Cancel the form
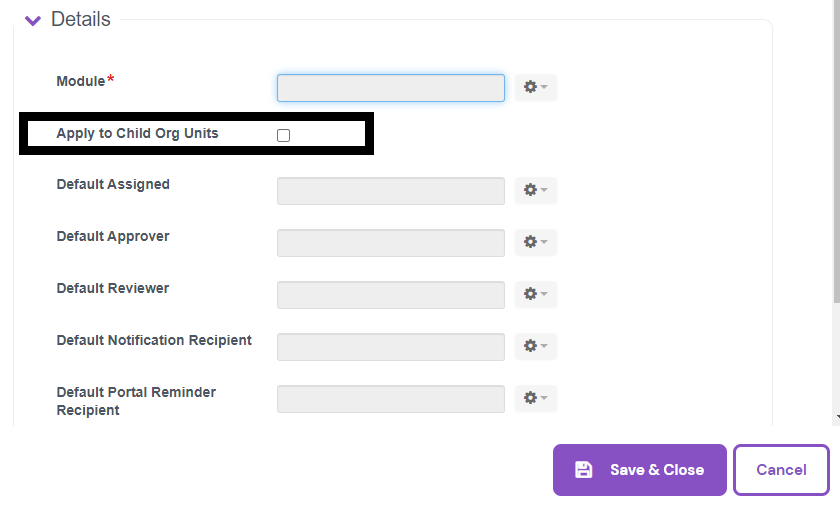This screenshot has width=840, height=511. (781, 470)
